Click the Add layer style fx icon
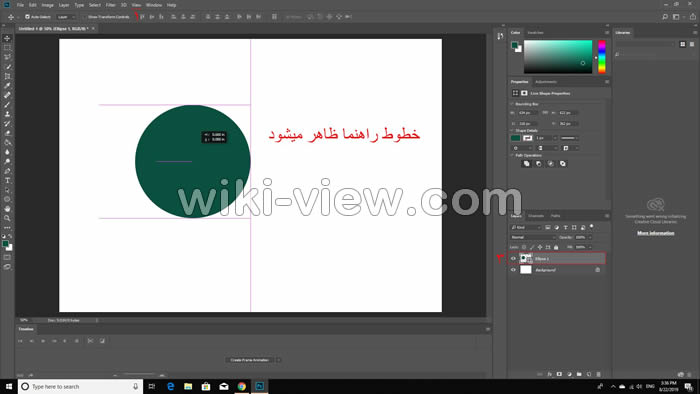The height and width of the screenshot is (394, 700). coord(550,374)
